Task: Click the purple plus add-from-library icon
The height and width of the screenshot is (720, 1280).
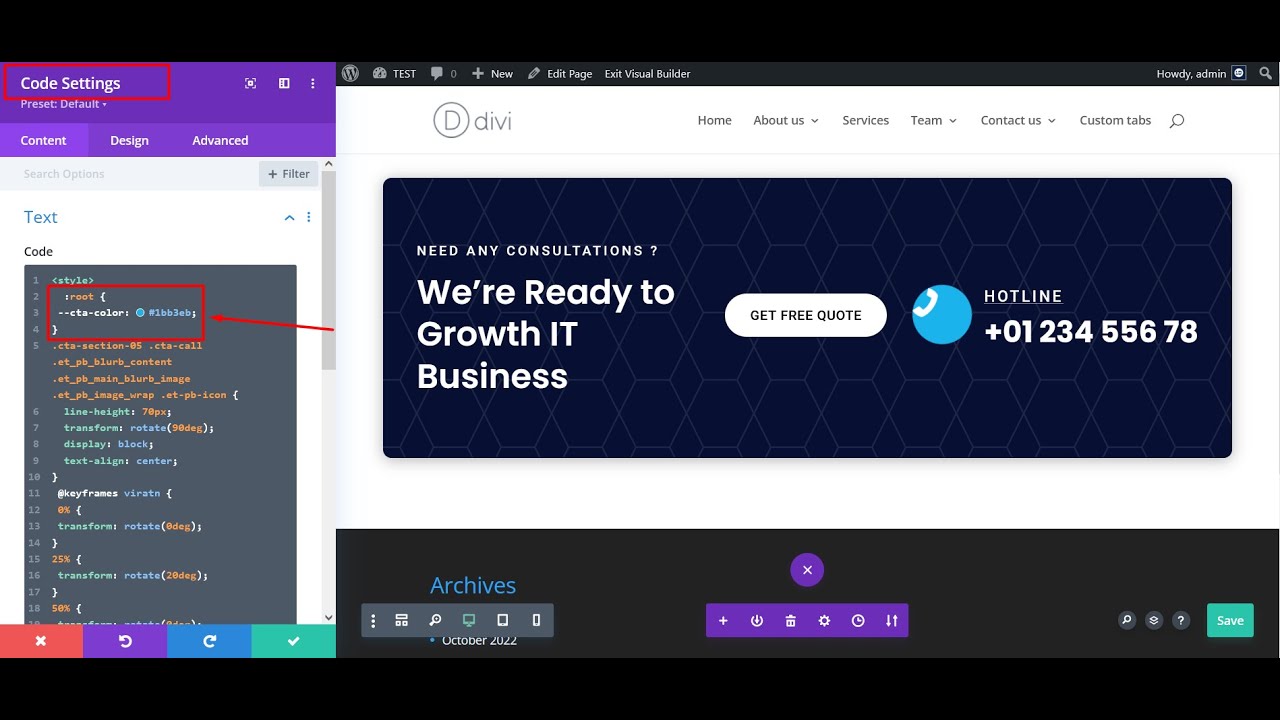Action: (x=723, y=621)
